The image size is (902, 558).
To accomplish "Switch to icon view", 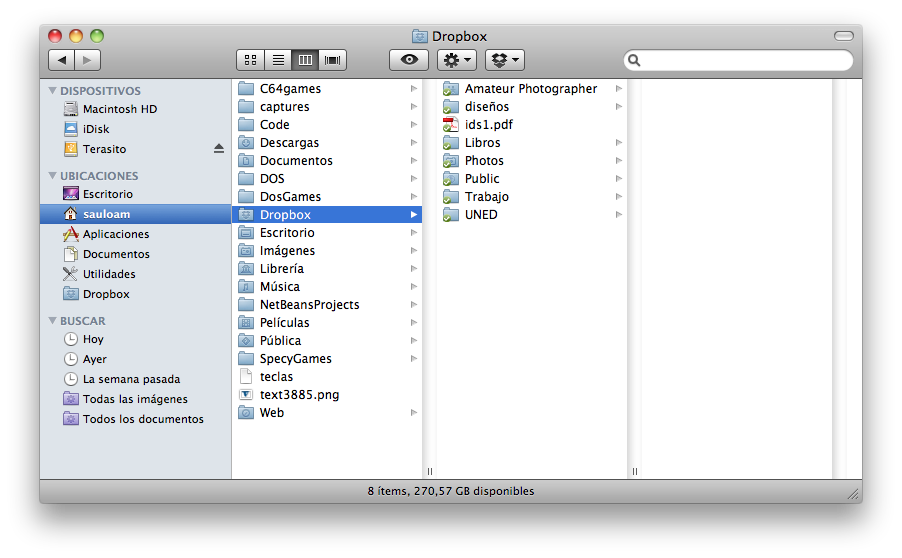I will tap(250, 60).
